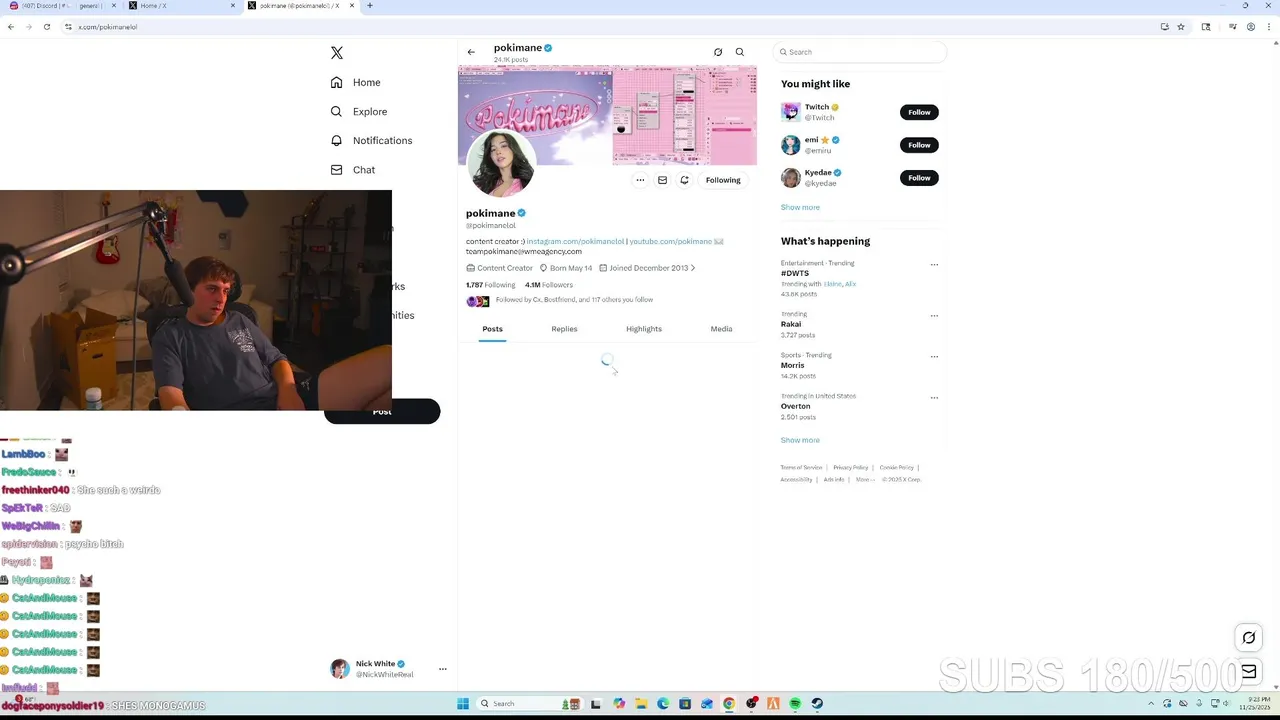
Task: Open the Overton trending topic
Action: pos(795,406)
